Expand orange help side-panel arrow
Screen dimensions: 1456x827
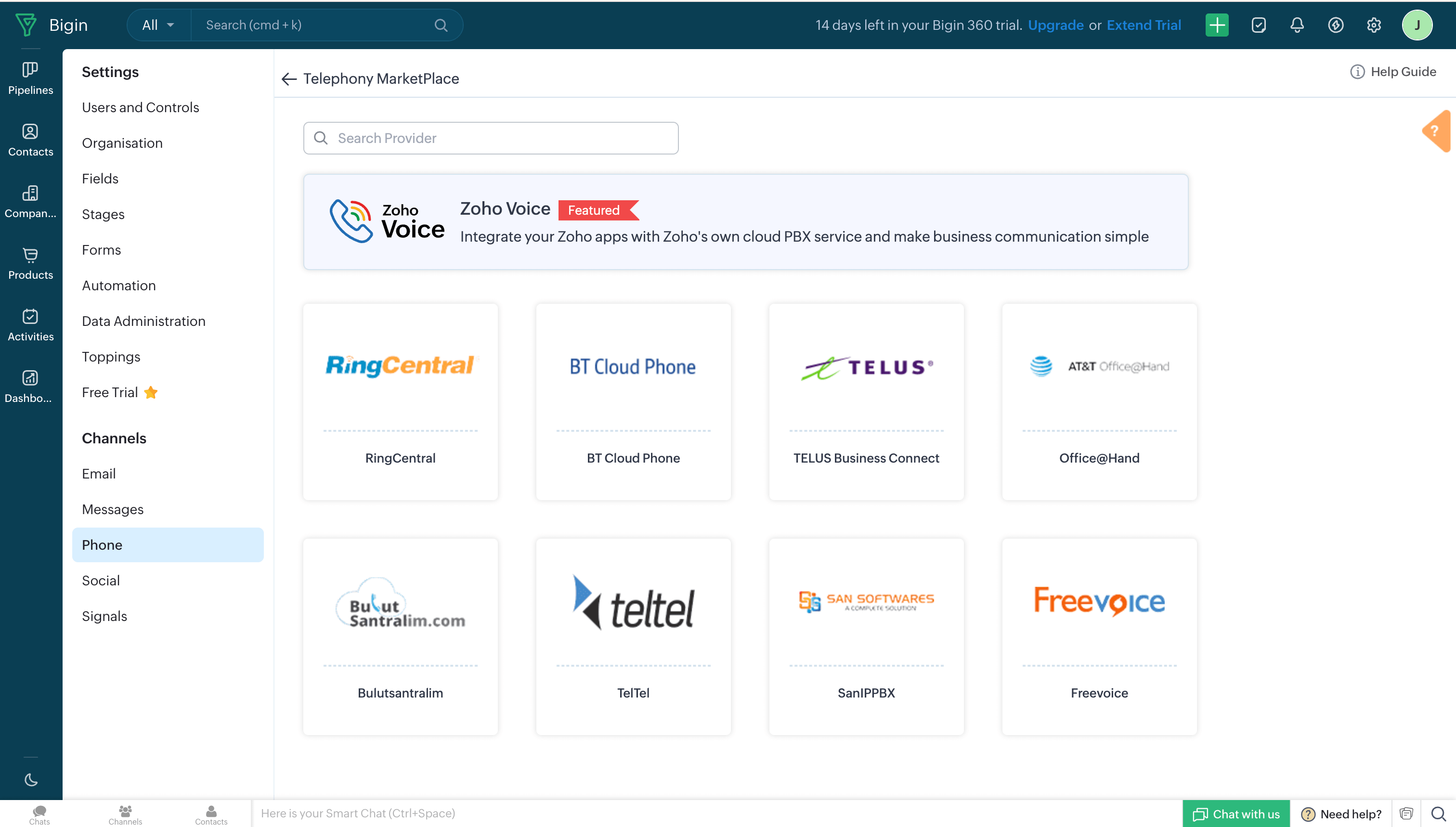[1437, 131]
